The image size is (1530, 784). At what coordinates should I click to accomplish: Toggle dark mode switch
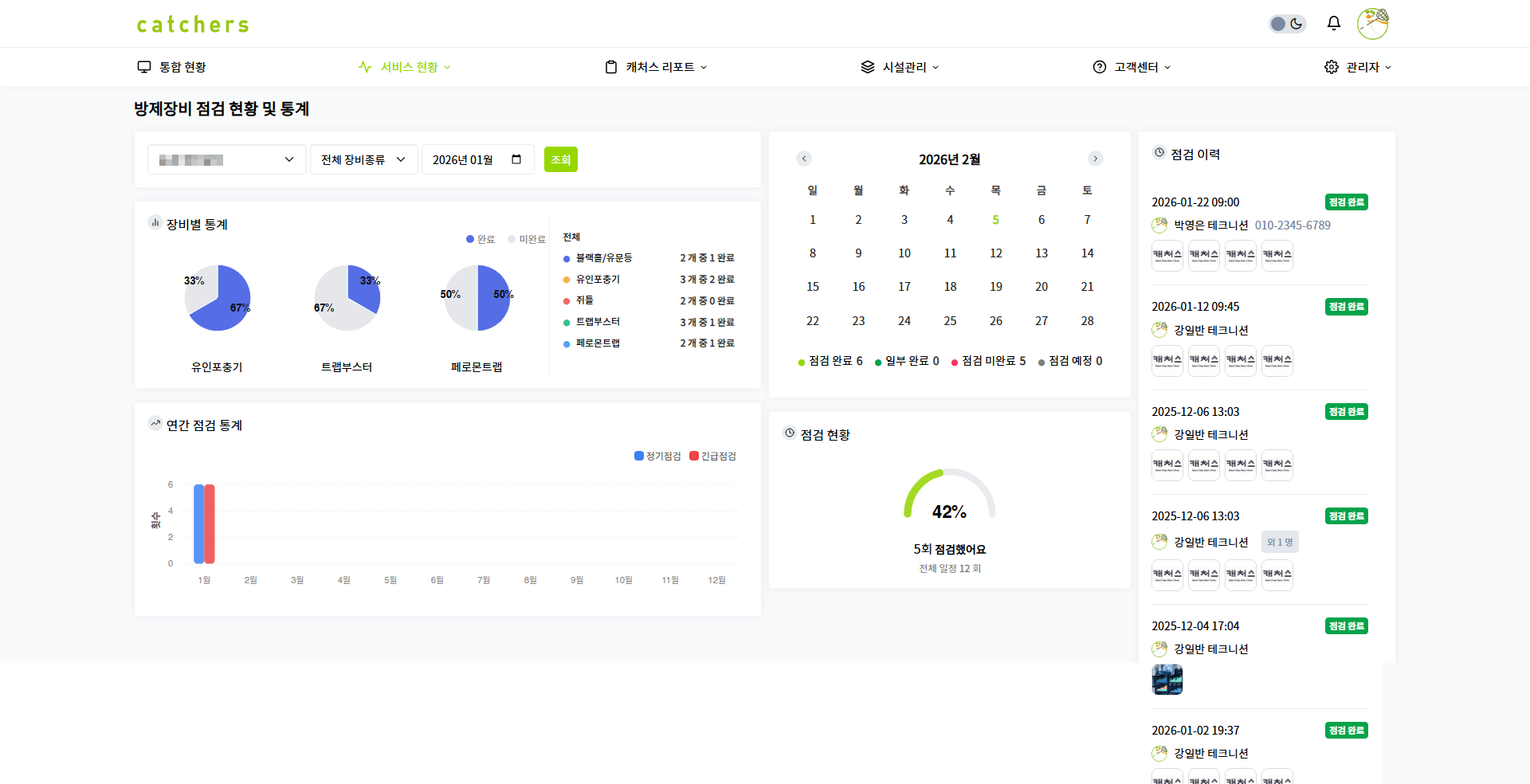point(1287,24)
